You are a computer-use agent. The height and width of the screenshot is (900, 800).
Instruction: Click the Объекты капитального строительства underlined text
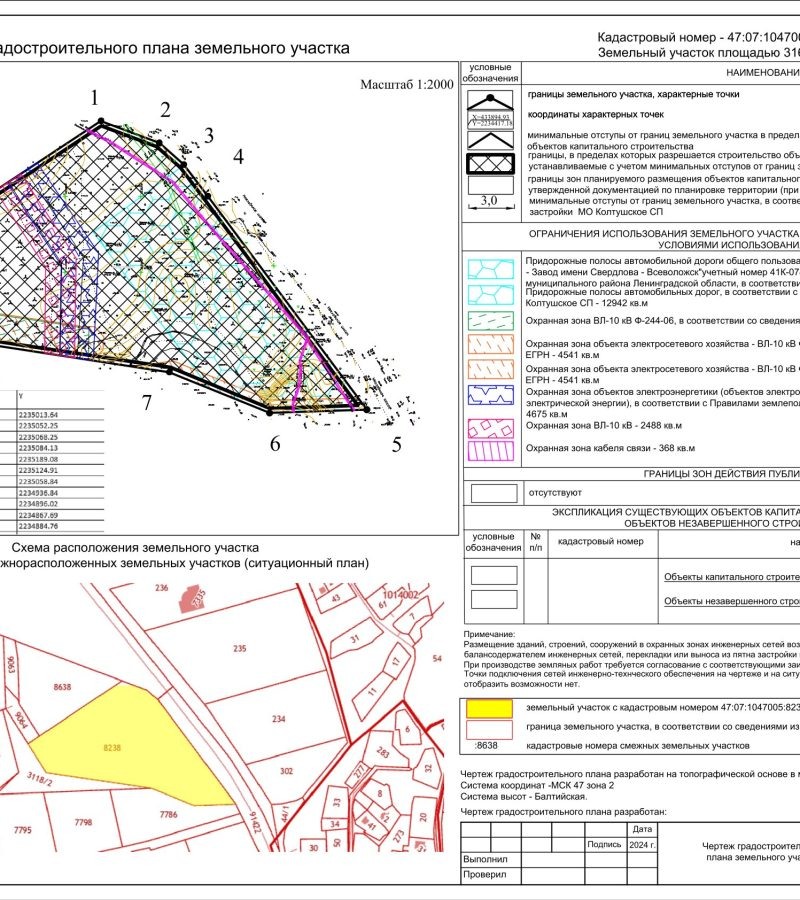[x=732, y=577]
